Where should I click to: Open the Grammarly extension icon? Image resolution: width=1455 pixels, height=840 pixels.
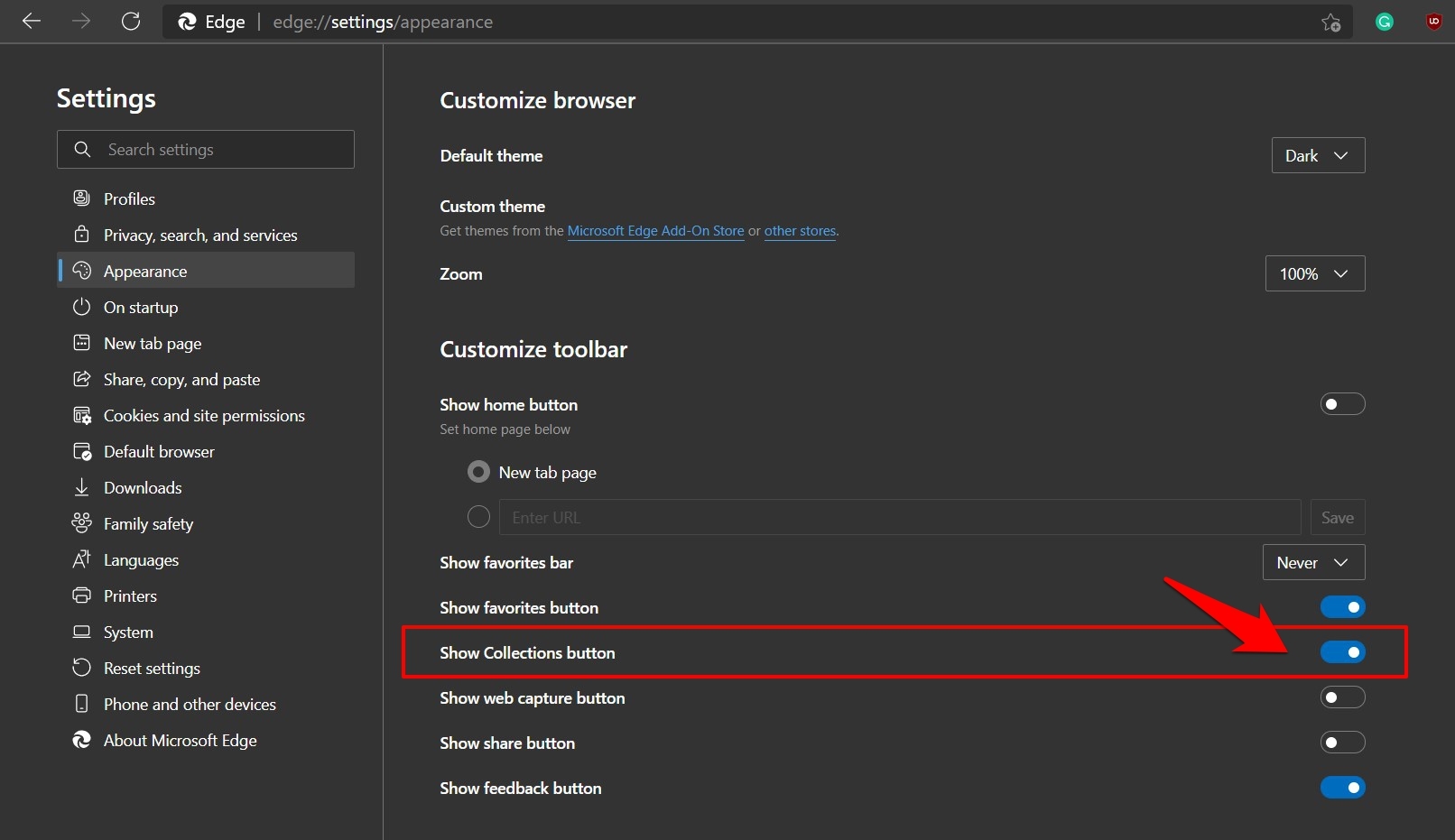tap(1384, 22)
